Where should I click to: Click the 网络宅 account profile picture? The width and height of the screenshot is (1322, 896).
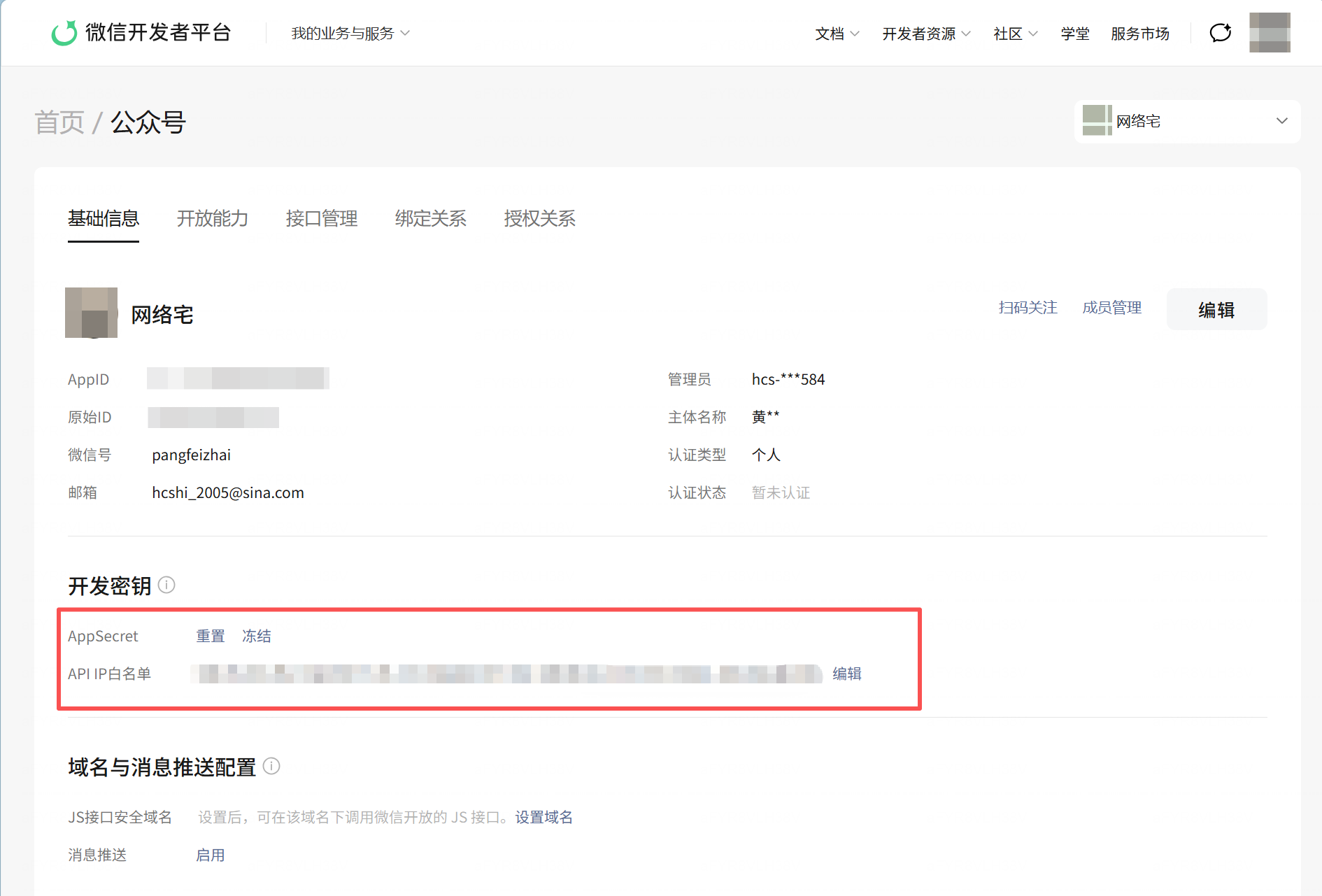tap(91, 313)
